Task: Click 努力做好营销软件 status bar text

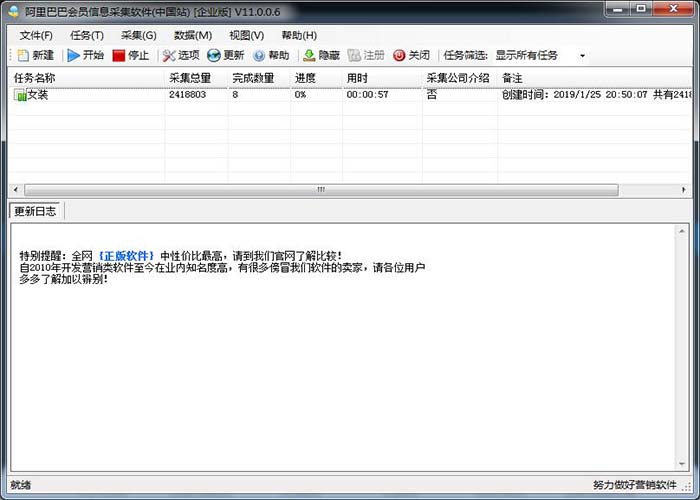Action: point(635,485)
